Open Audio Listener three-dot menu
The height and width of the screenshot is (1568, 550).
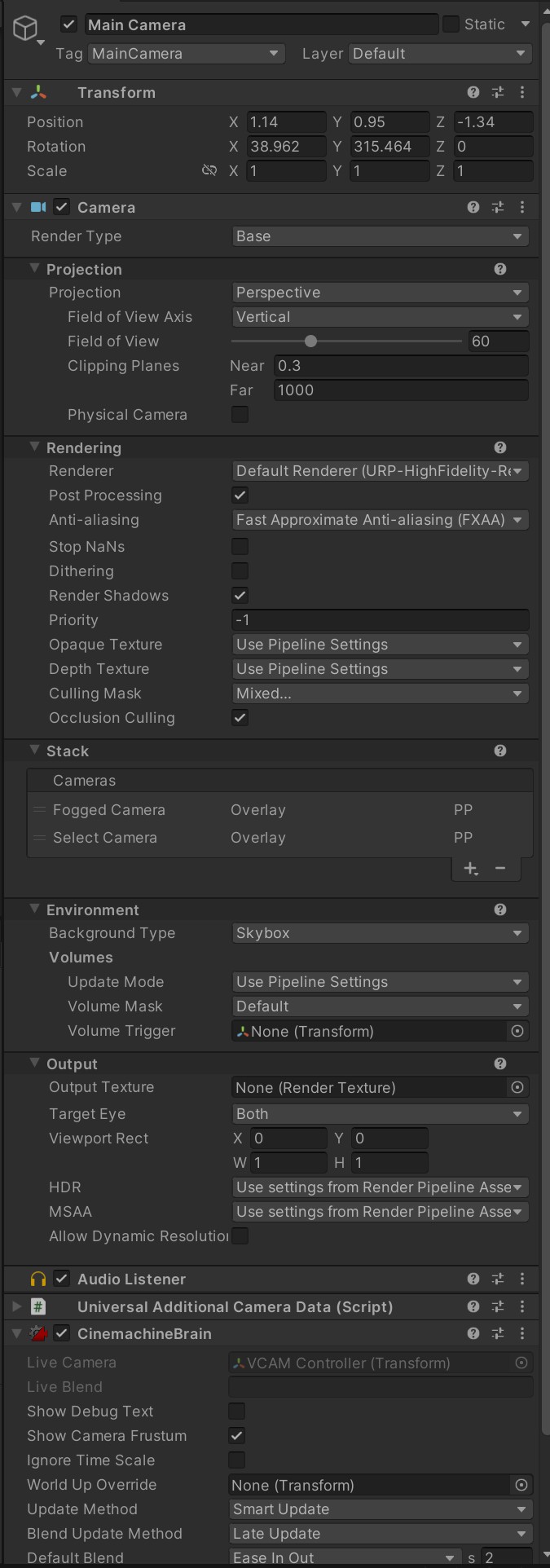tap(522, 1280)
